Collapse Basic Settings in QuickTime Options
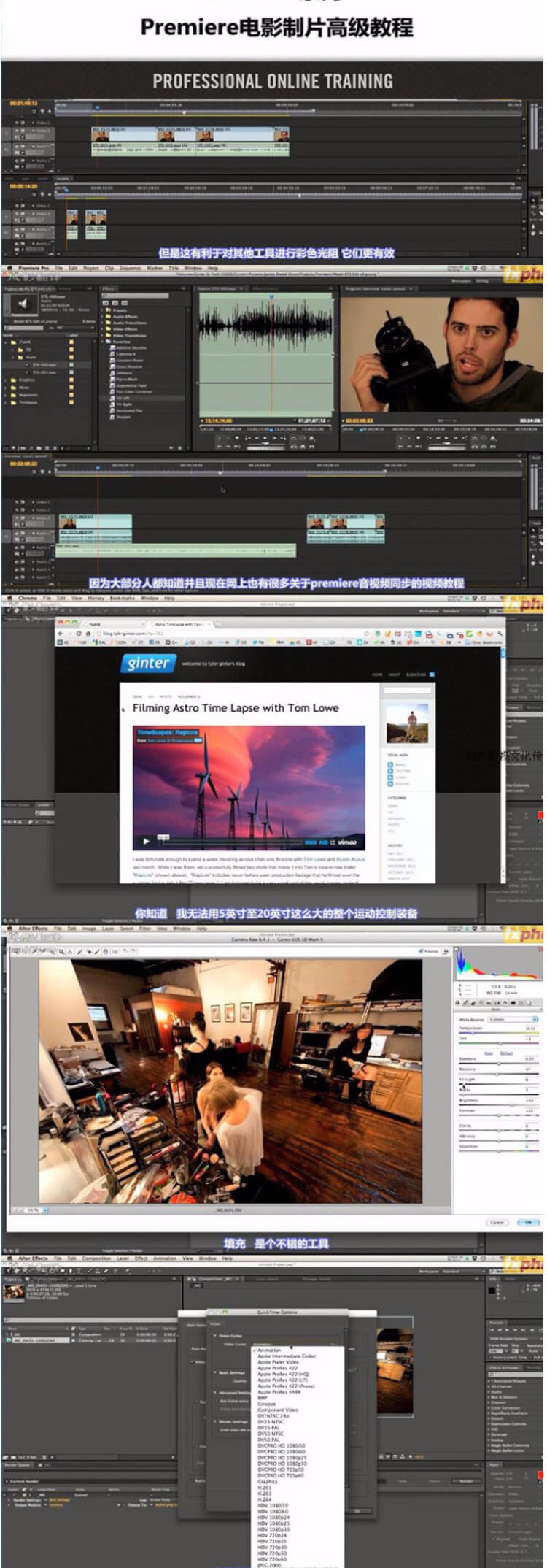 [215, 1372]
